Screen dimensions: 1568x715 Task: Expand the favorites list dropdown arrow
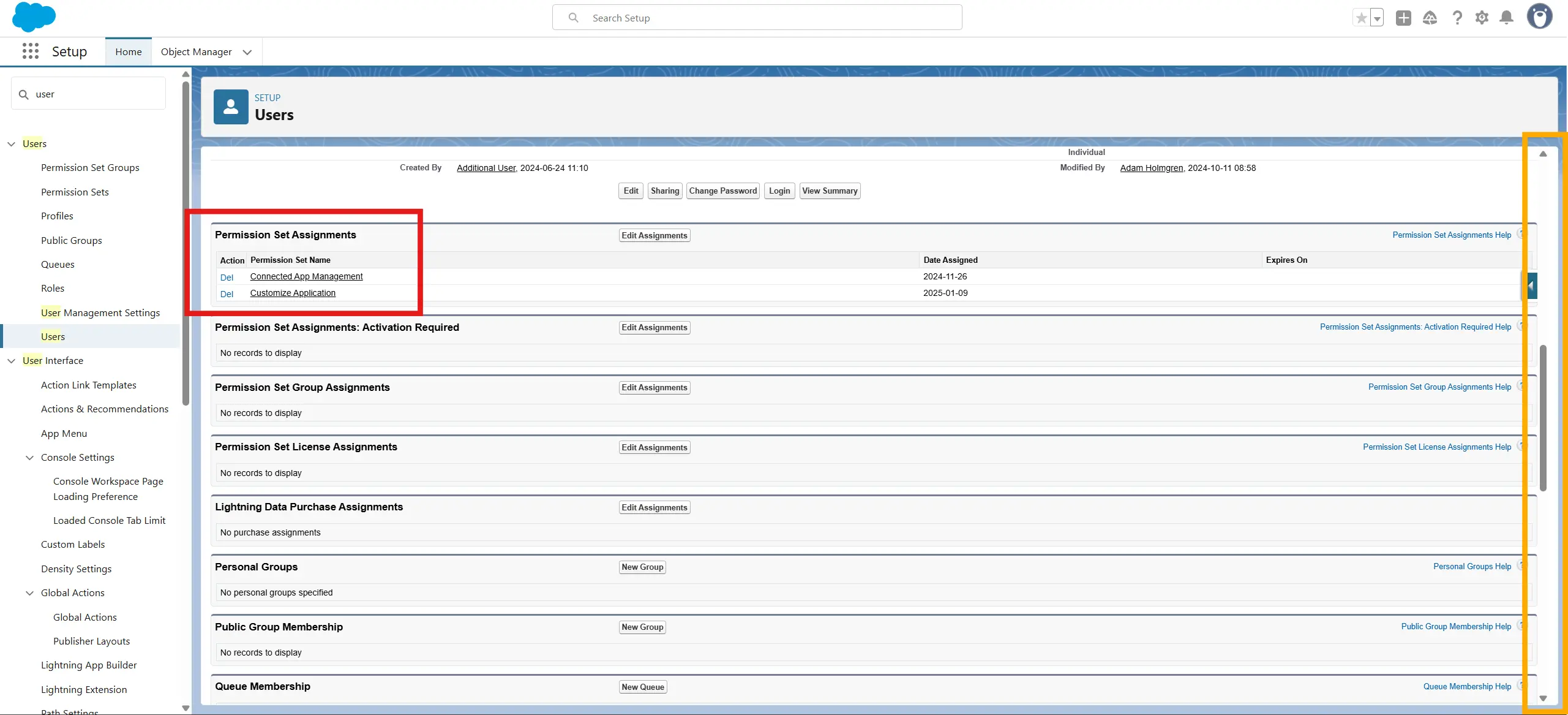point(1377,18)
